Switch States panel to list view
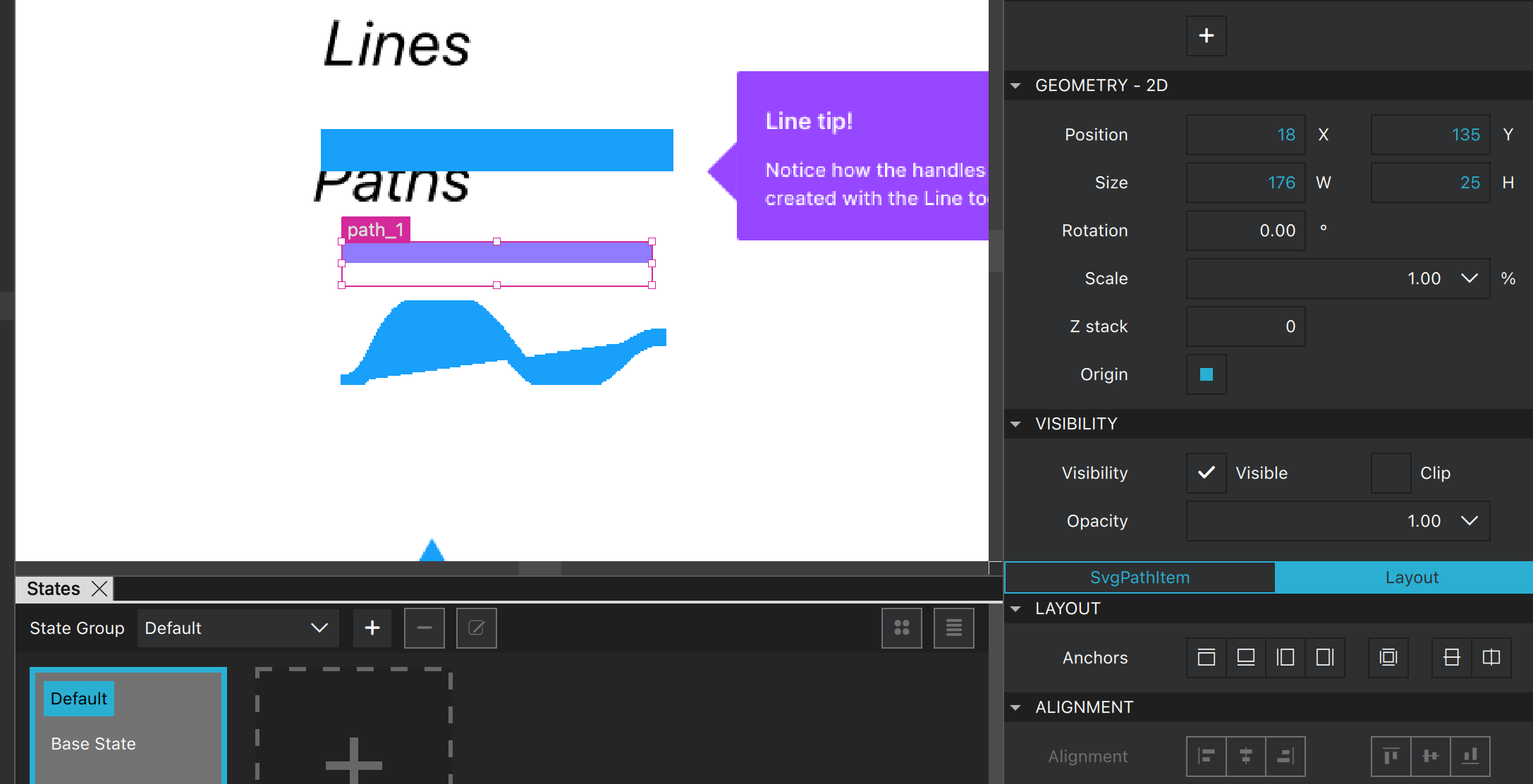This screenshot has width=1533, height=784. coord(953,627)
